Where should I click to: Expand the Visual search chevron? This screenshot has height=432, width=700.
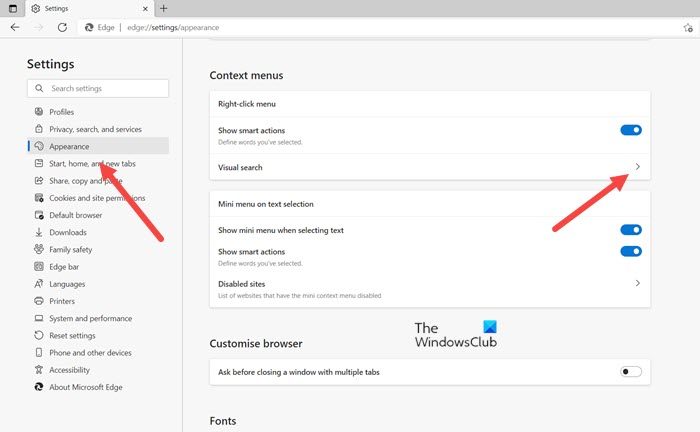tap(638, 167)
